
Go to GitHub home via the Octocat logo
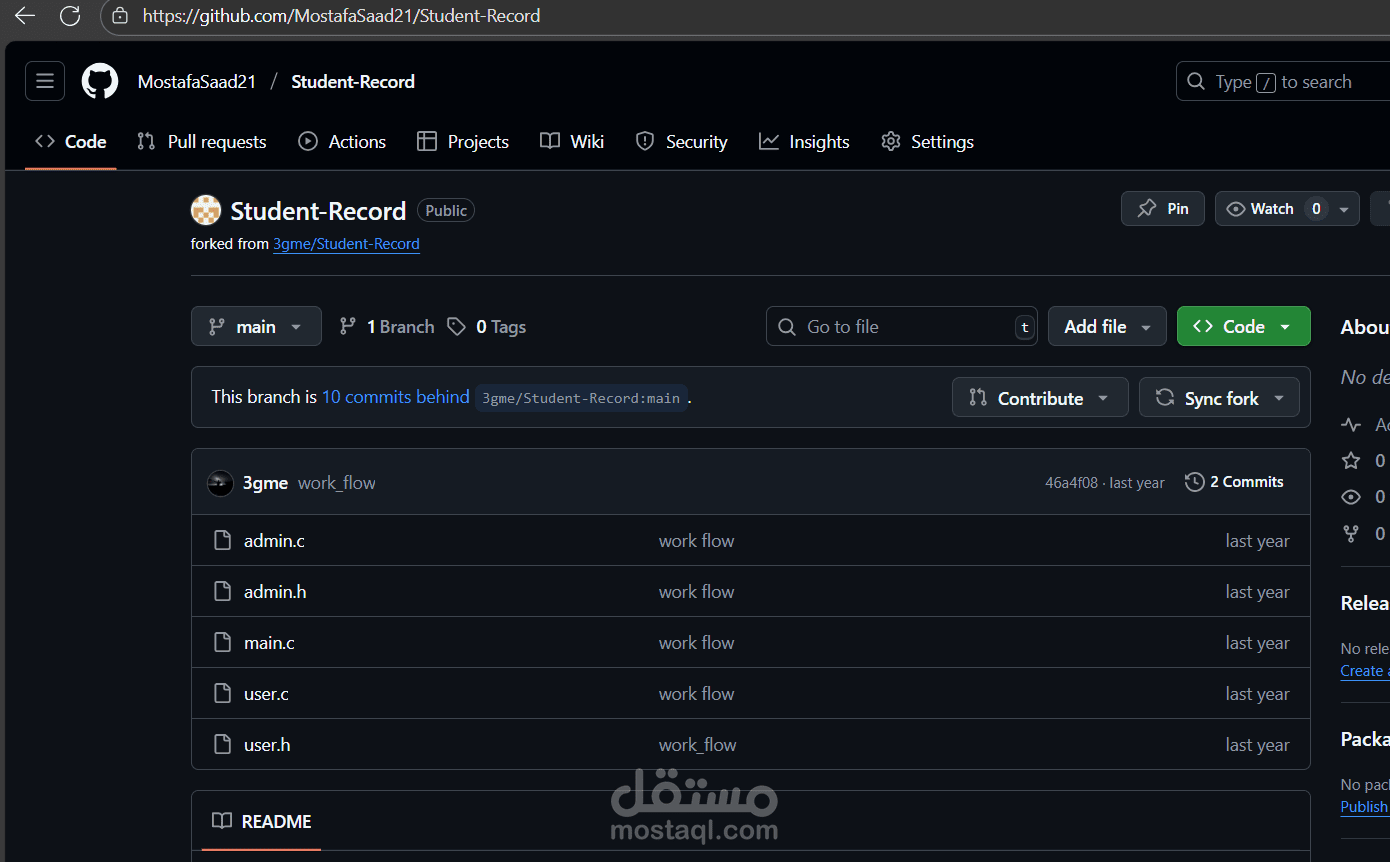(100, 81)
